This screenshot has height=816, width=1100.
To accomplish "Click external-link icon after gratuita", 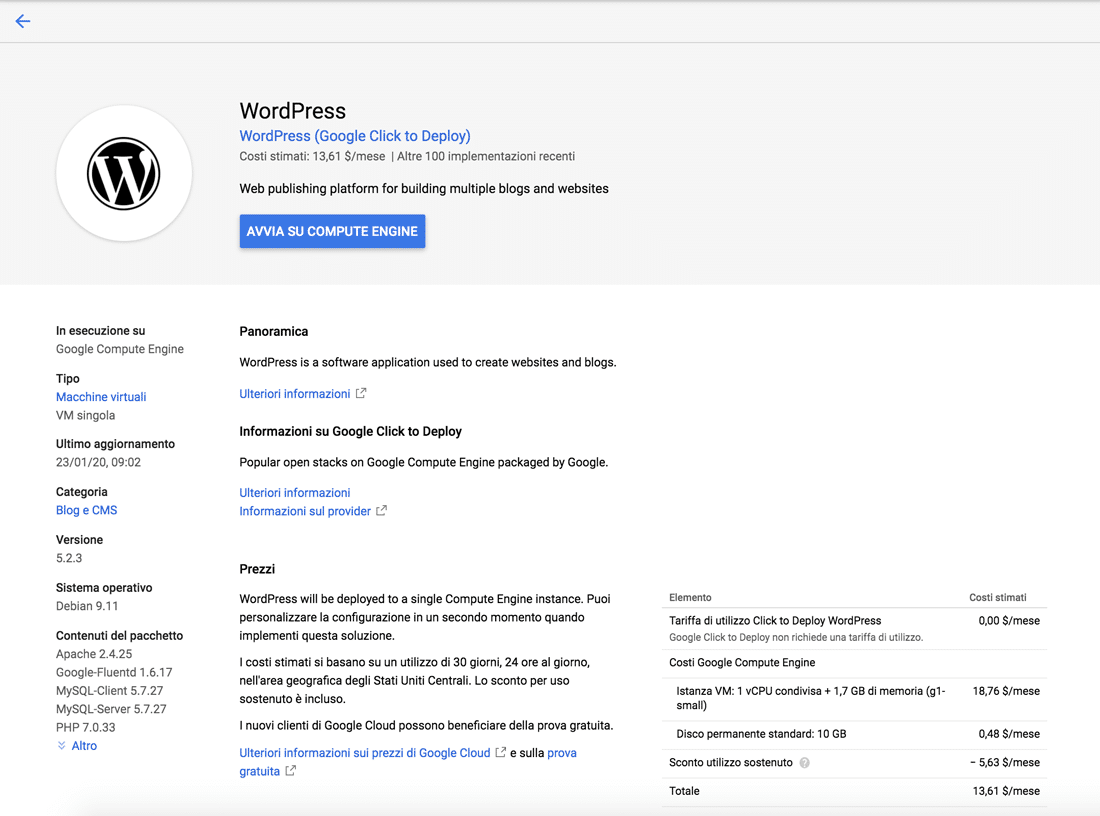I will (290, 770).
